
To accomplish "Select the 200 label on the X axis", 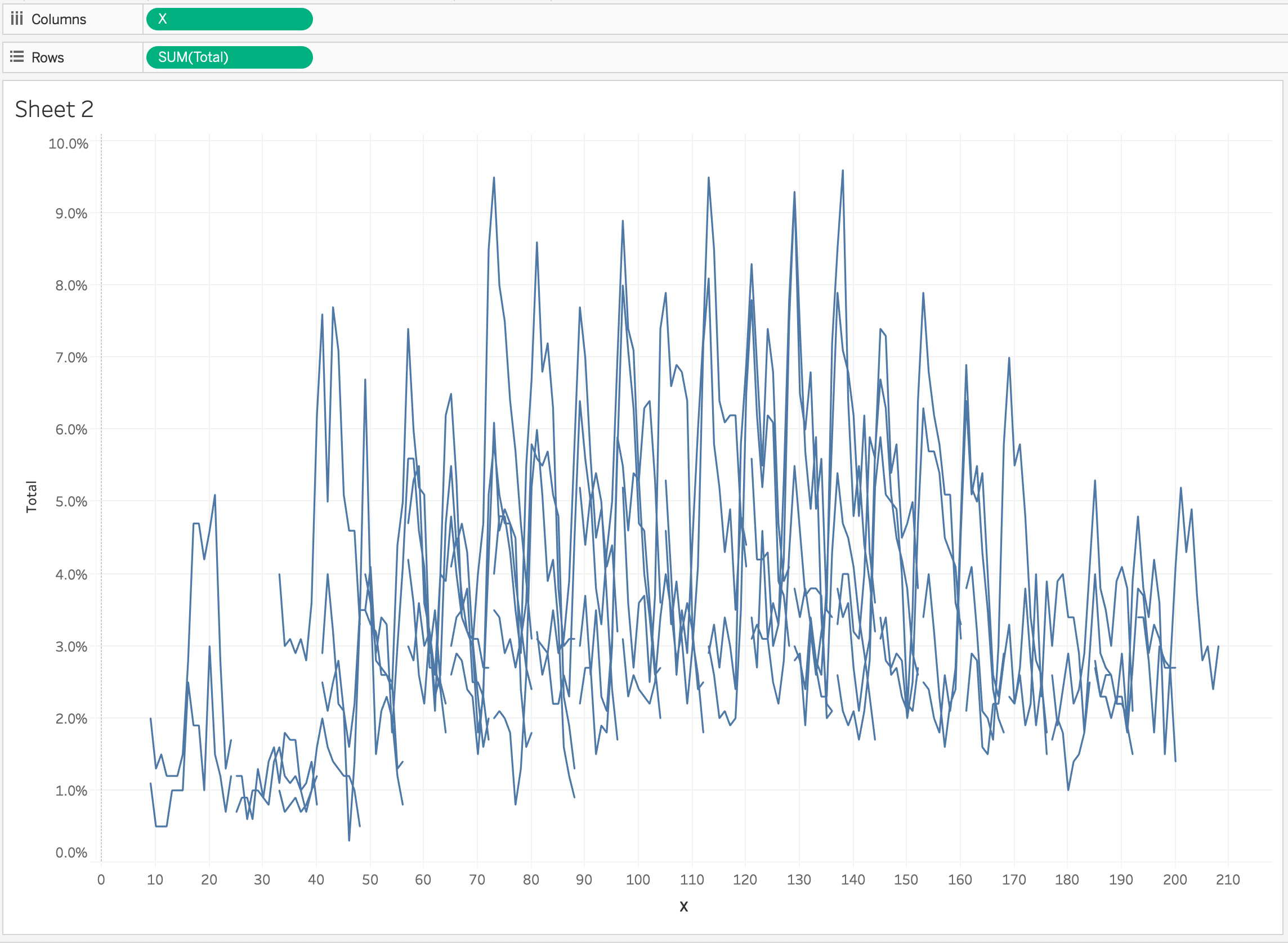I will click(x=1175, y=879).
